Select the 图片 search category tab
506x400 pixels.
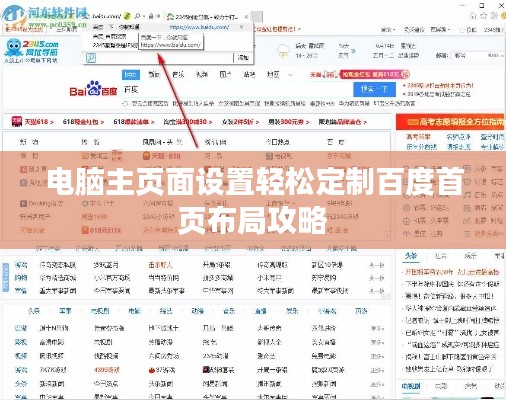[225, 75]
